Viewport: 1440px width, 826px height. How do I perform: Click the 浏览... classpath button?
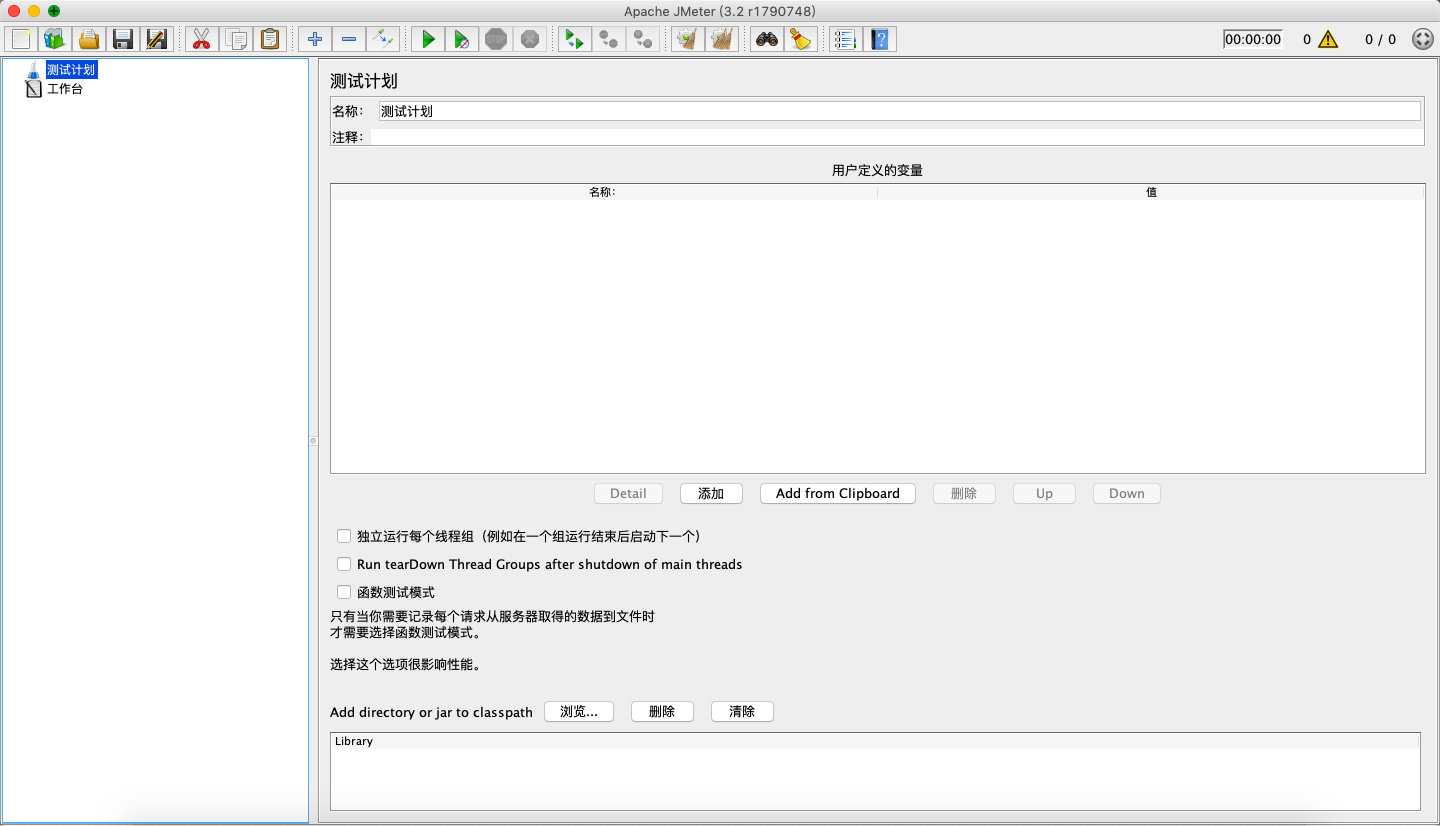579,712
